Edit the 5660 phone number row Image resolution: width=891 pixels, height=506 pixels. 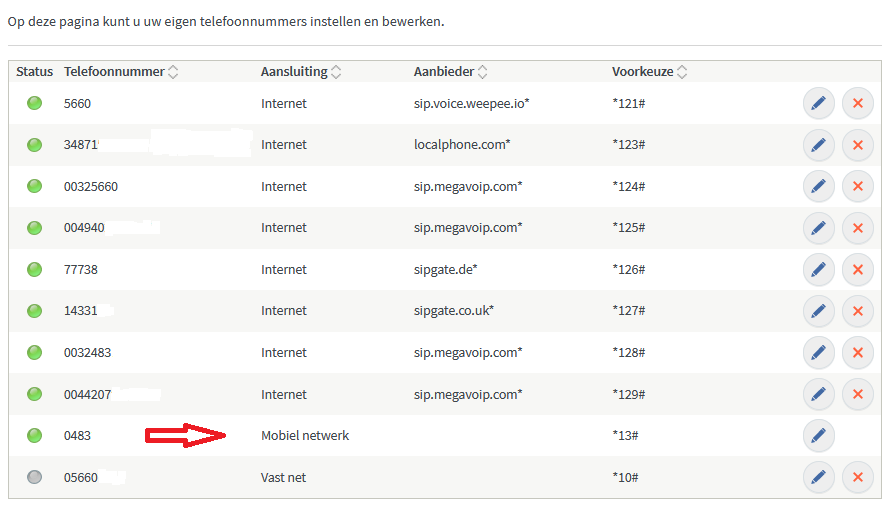click(x=818, y=103)
